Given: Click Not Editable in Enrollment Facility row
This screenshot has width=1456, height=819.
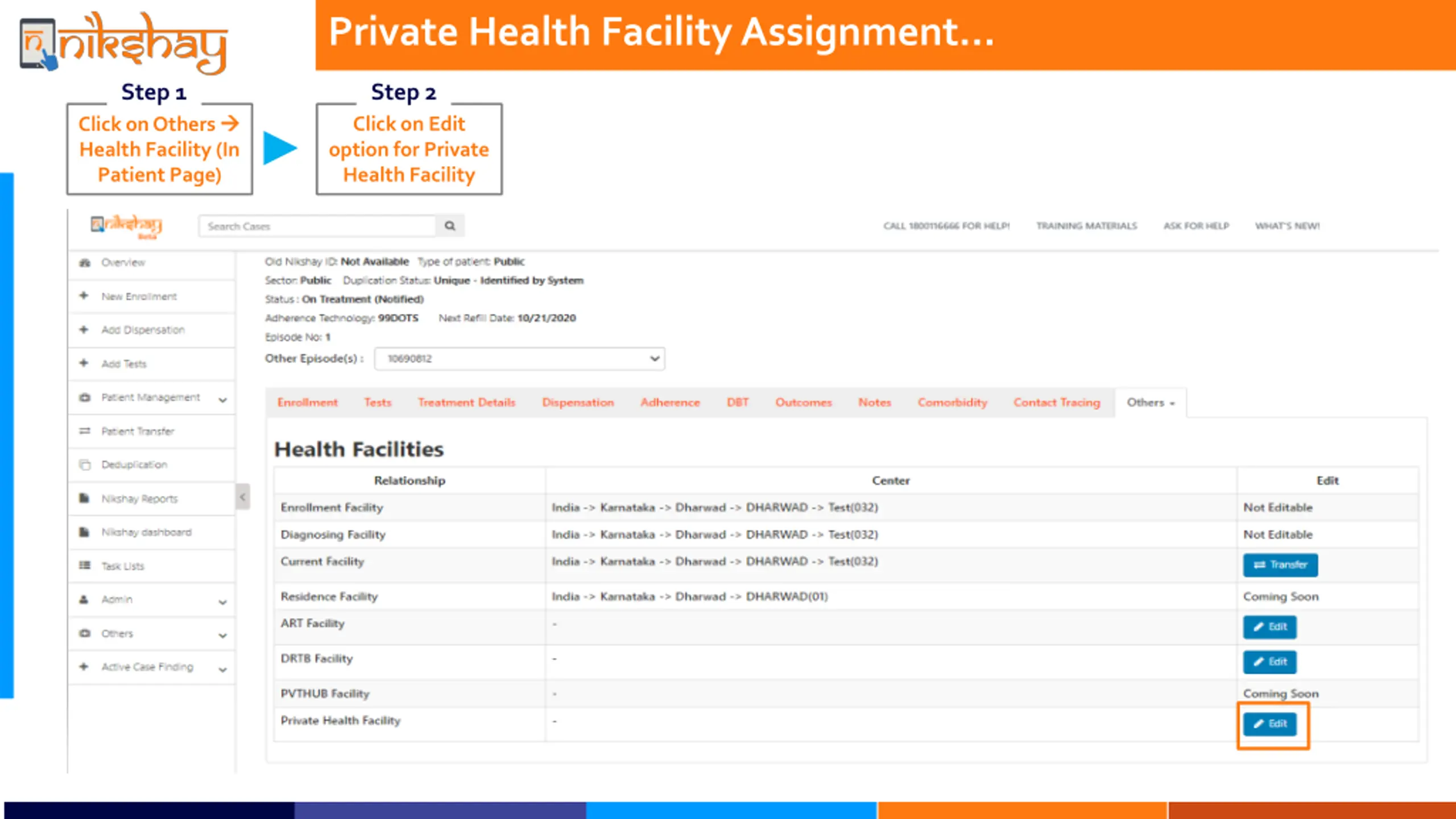Looking at the screenshot, I should [1277, 507].
